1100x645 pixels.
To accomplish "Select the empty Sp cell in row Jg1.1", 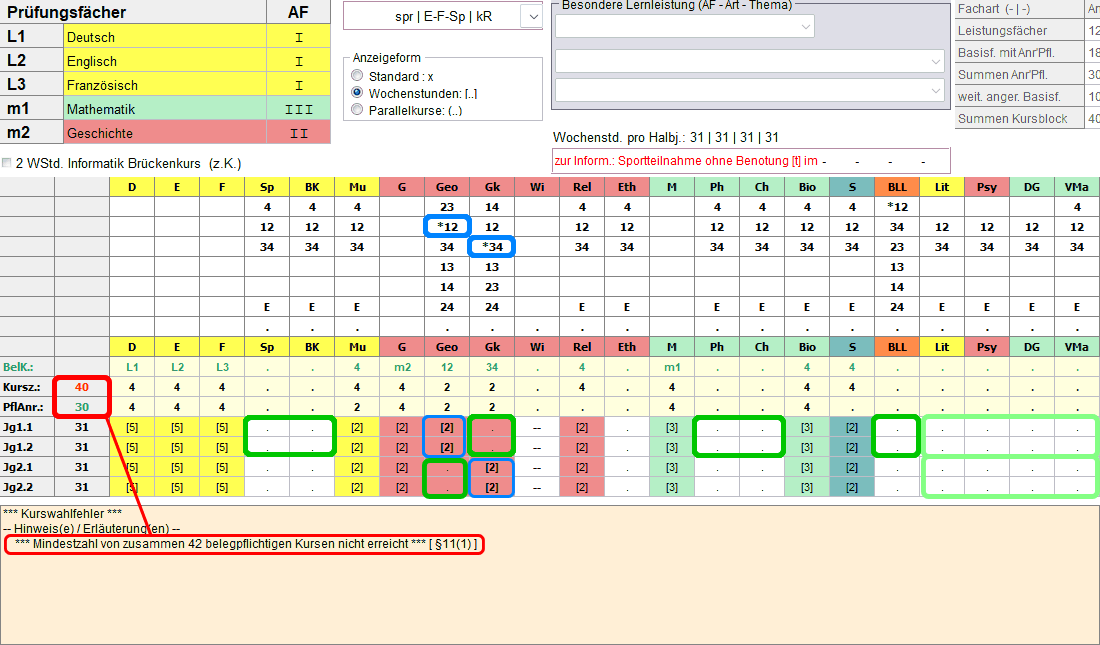I will tap(267, 427).
